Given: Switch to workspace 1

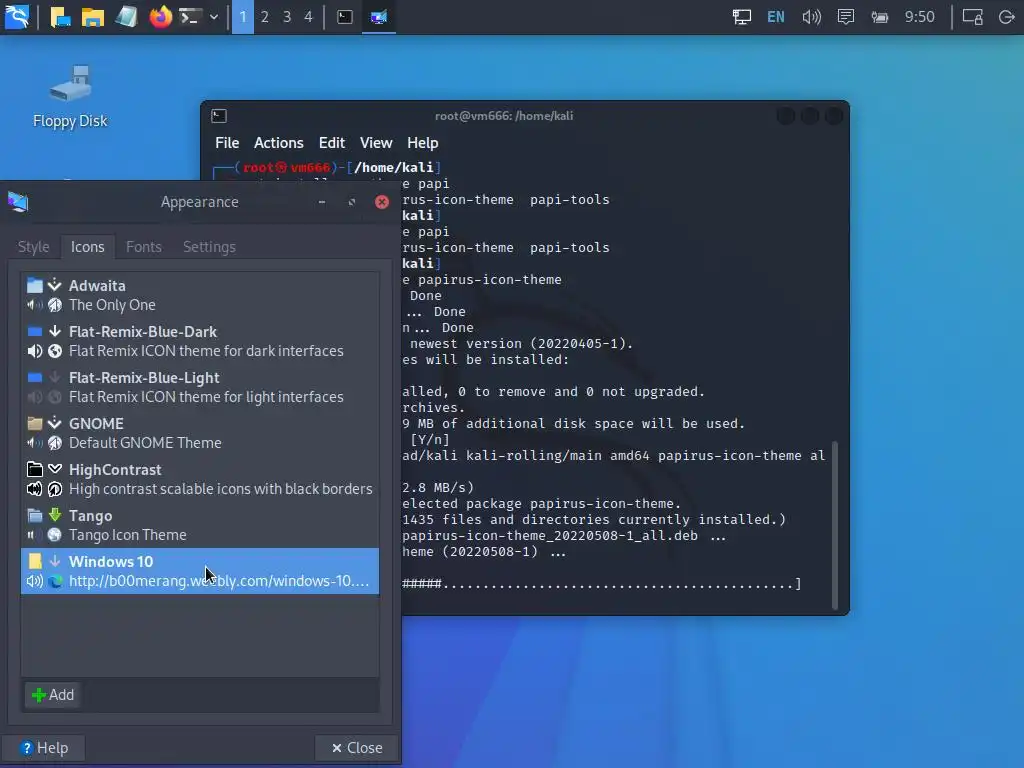Looking at the screenshot, I should tap(243, 17).
